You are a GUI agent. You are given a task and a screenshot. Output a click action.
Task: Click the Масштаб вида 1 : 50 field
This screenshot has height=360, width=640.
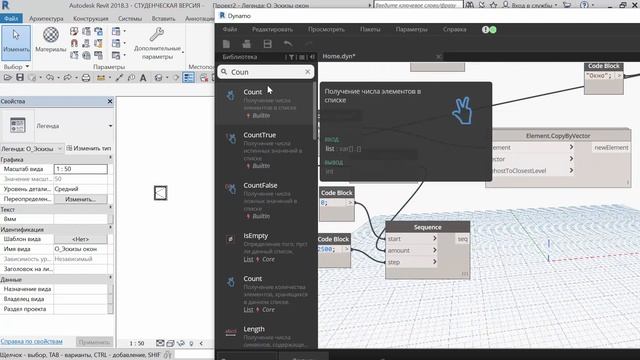tap(80, 169)
